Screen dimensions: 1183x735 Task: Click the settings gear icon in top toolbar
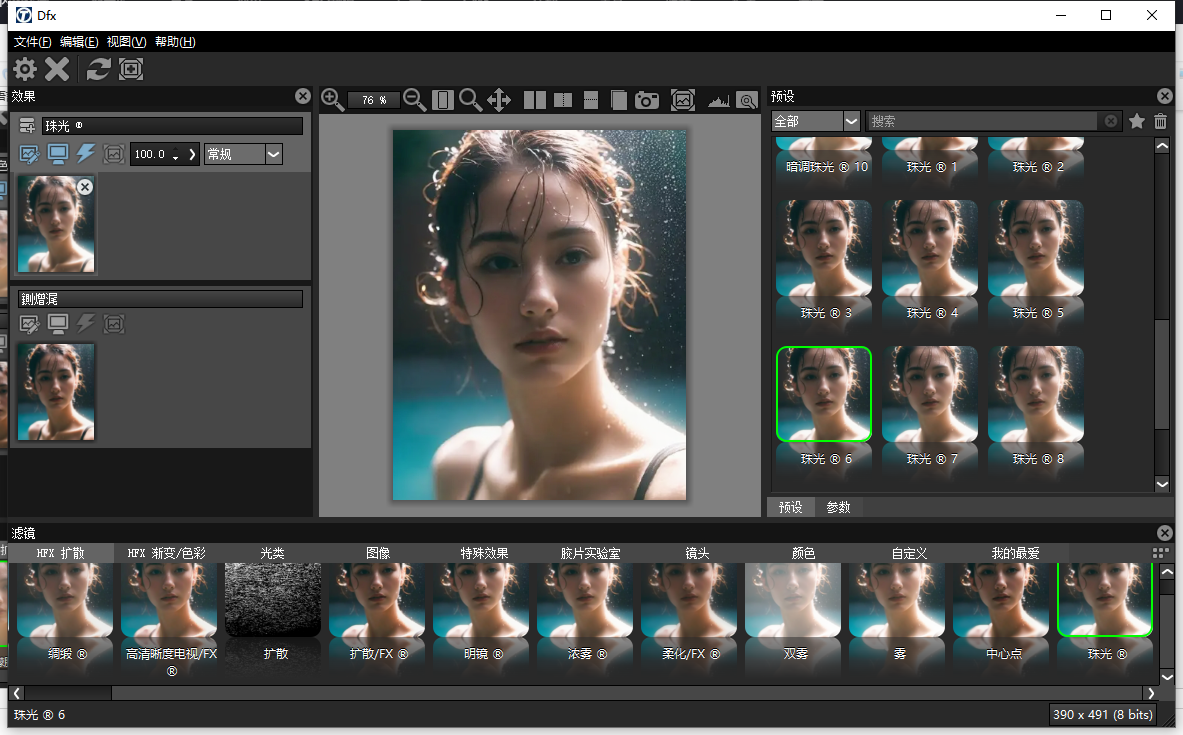(25, 69)
